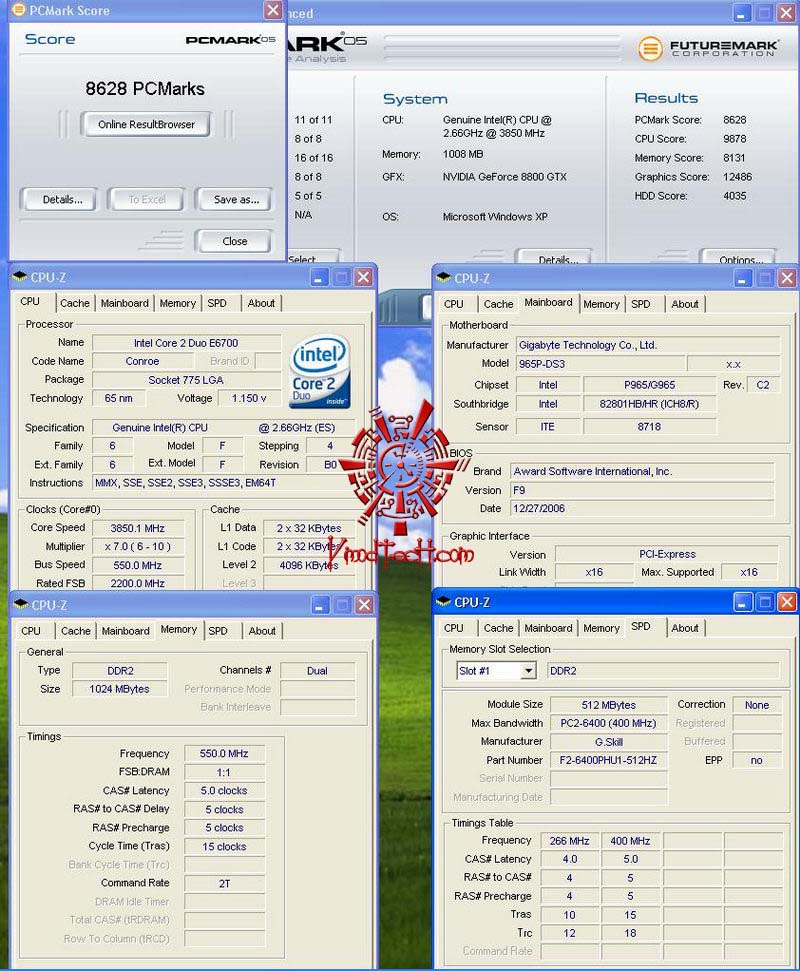The image size is (800, 971).
Task: Select Memory tab in CPU-Z Mainboard window
Action: tap(601, 304)
